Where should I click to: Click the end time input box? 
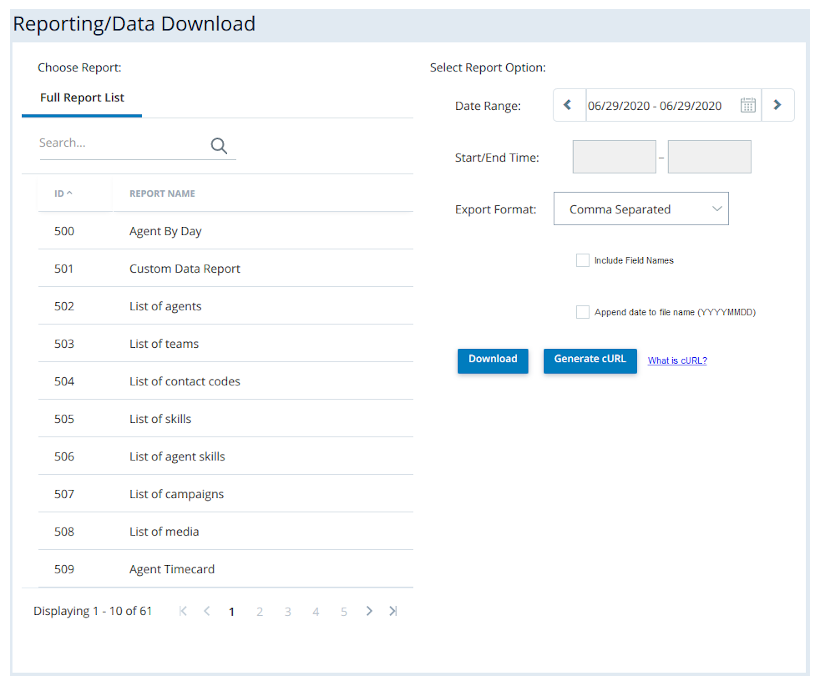(709, 156)
